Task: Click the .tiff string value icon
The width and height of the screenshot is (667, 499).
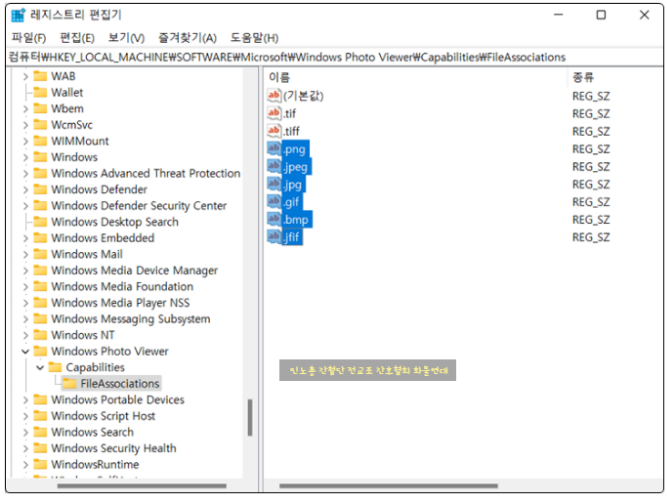Action: coord(274,131)
